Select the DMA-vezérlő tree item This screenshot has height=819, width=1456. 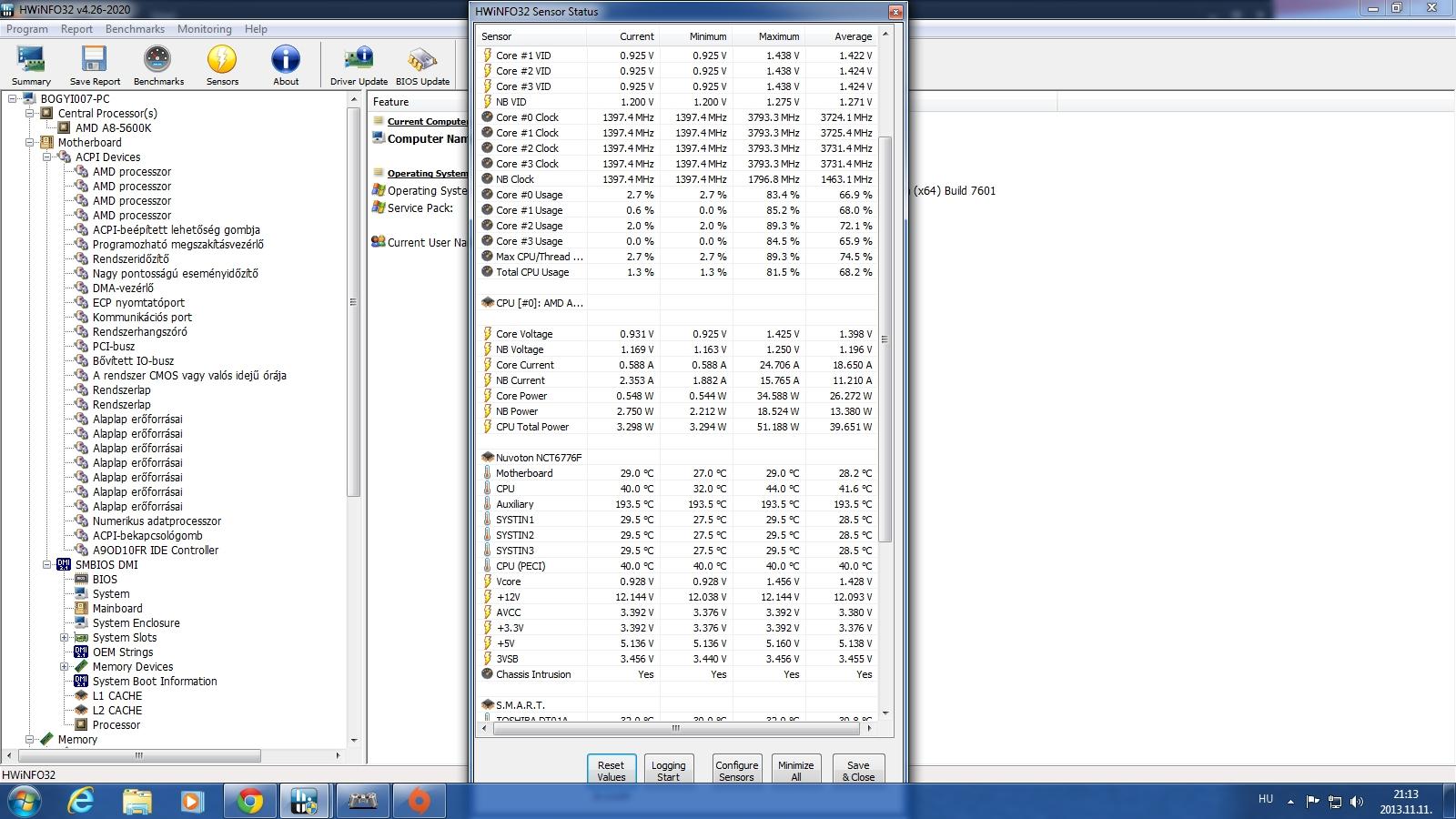pos(123,288)
